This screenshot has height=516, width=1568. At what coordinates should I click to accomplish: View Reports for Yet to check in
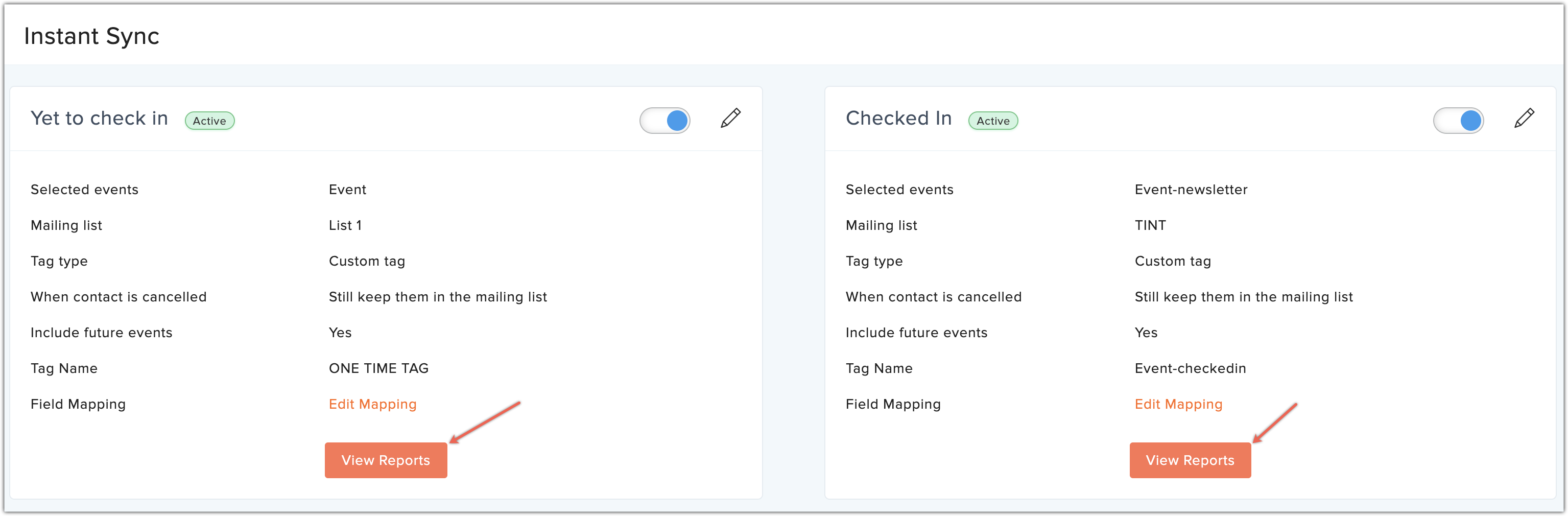click(x=385, y=460)
